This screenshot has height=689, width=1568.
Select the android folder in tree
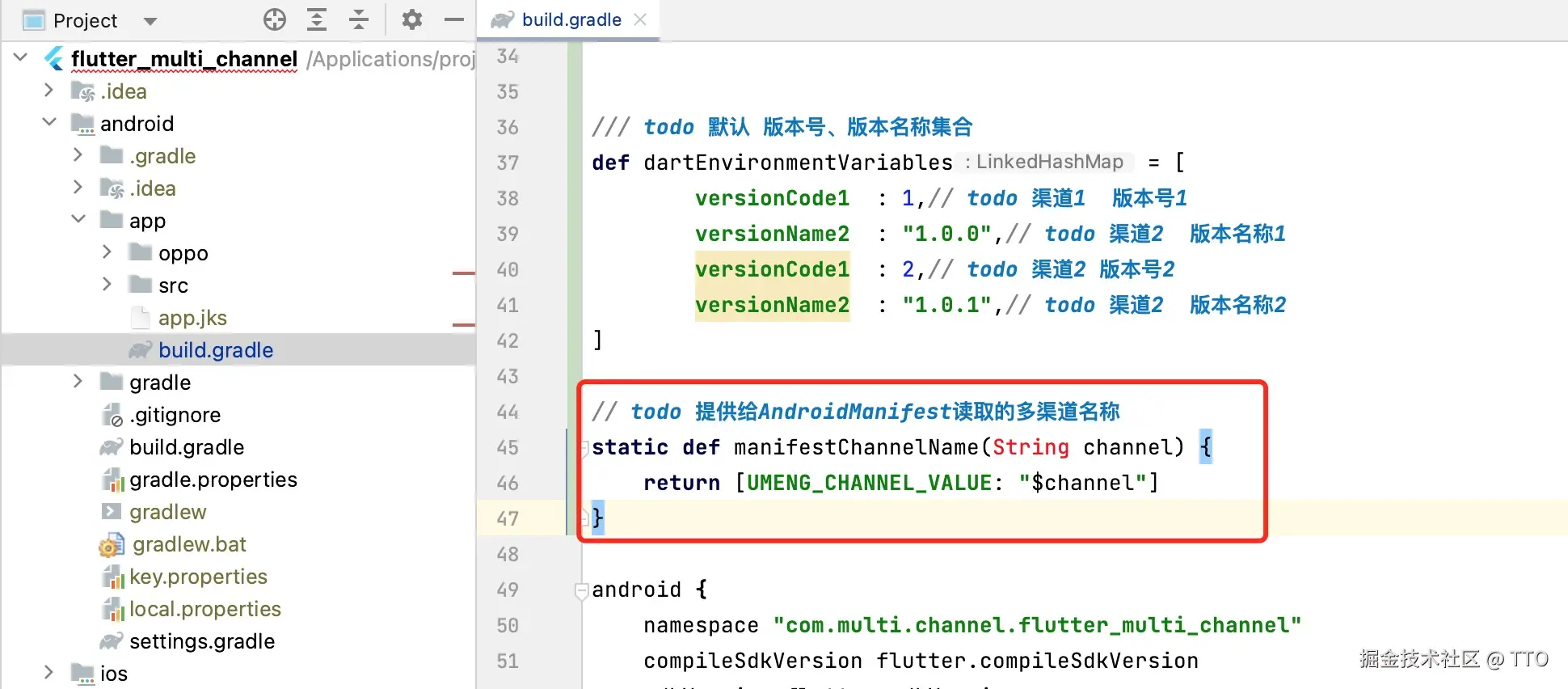pyautogui.click(x=137, y=124)
